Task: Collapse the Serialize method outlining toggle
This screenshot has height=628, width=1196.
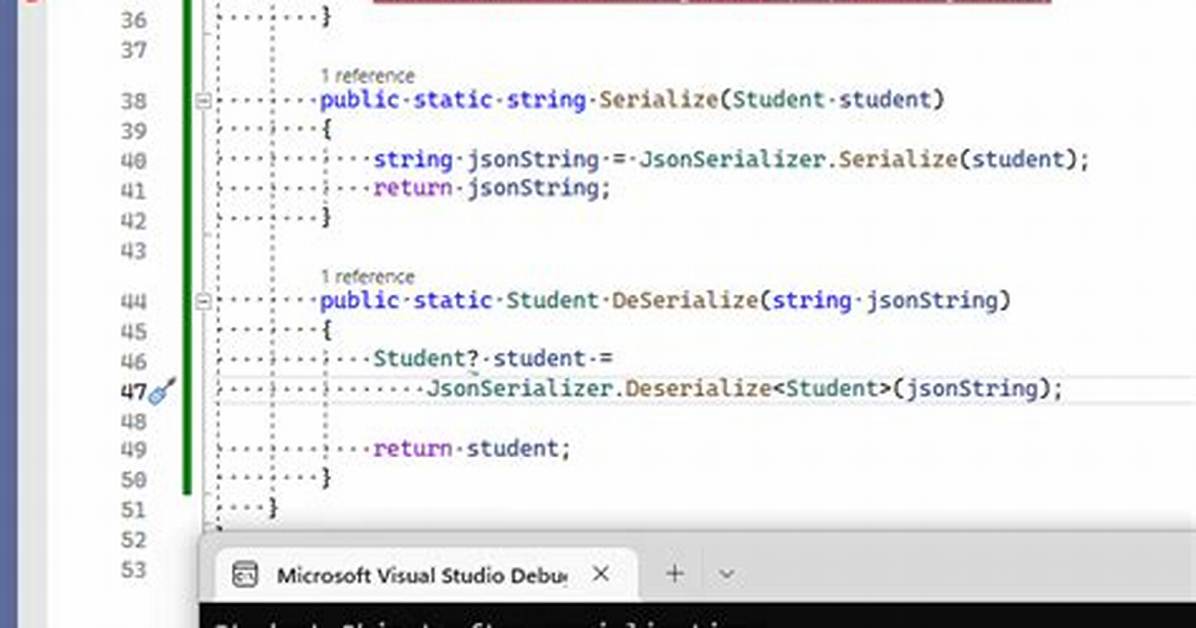Action: pyautogui.click(x=203, y=100)
